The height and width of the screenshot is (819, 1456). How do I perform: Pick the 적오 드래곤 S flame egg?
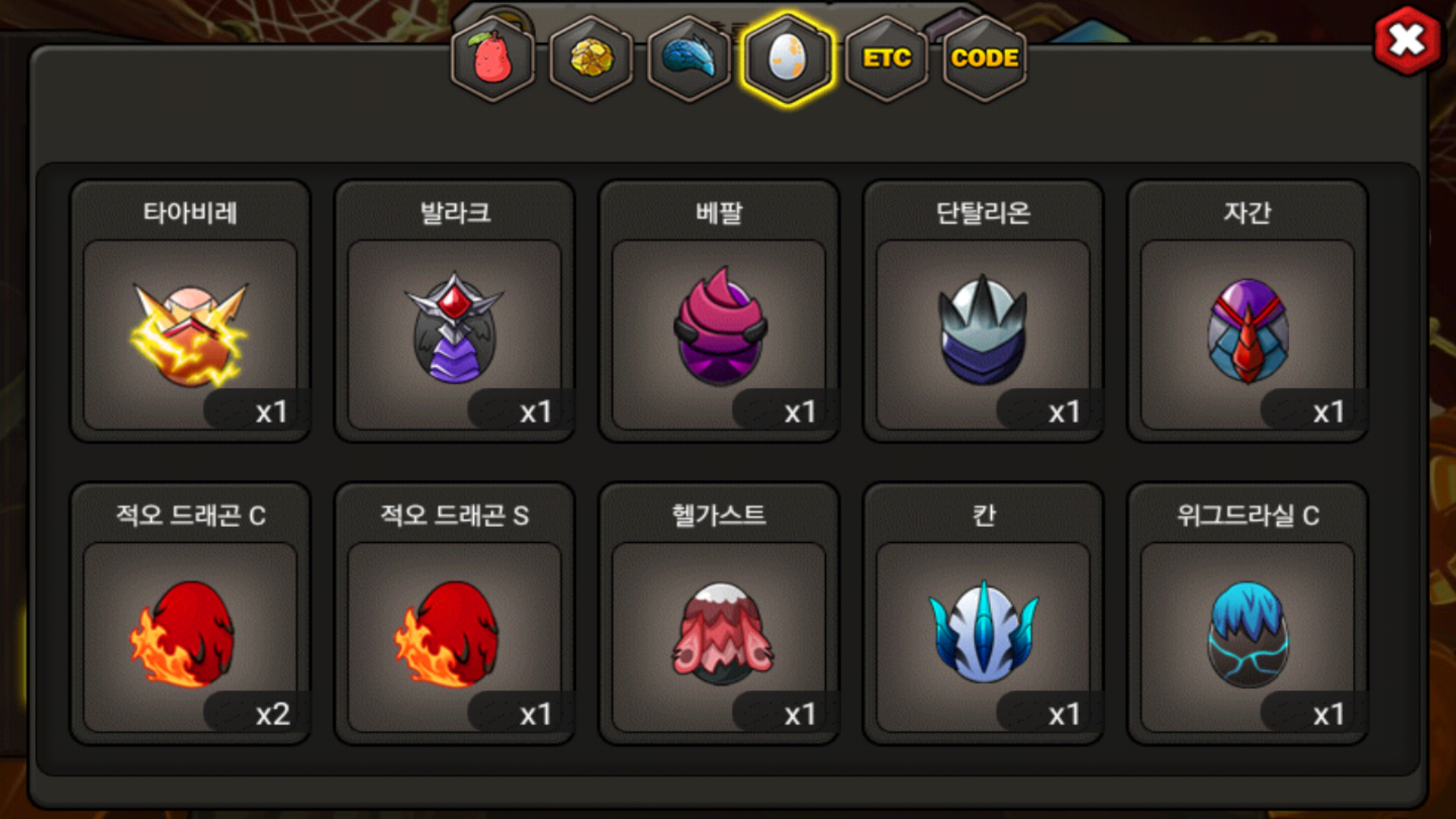coord(454,637)
